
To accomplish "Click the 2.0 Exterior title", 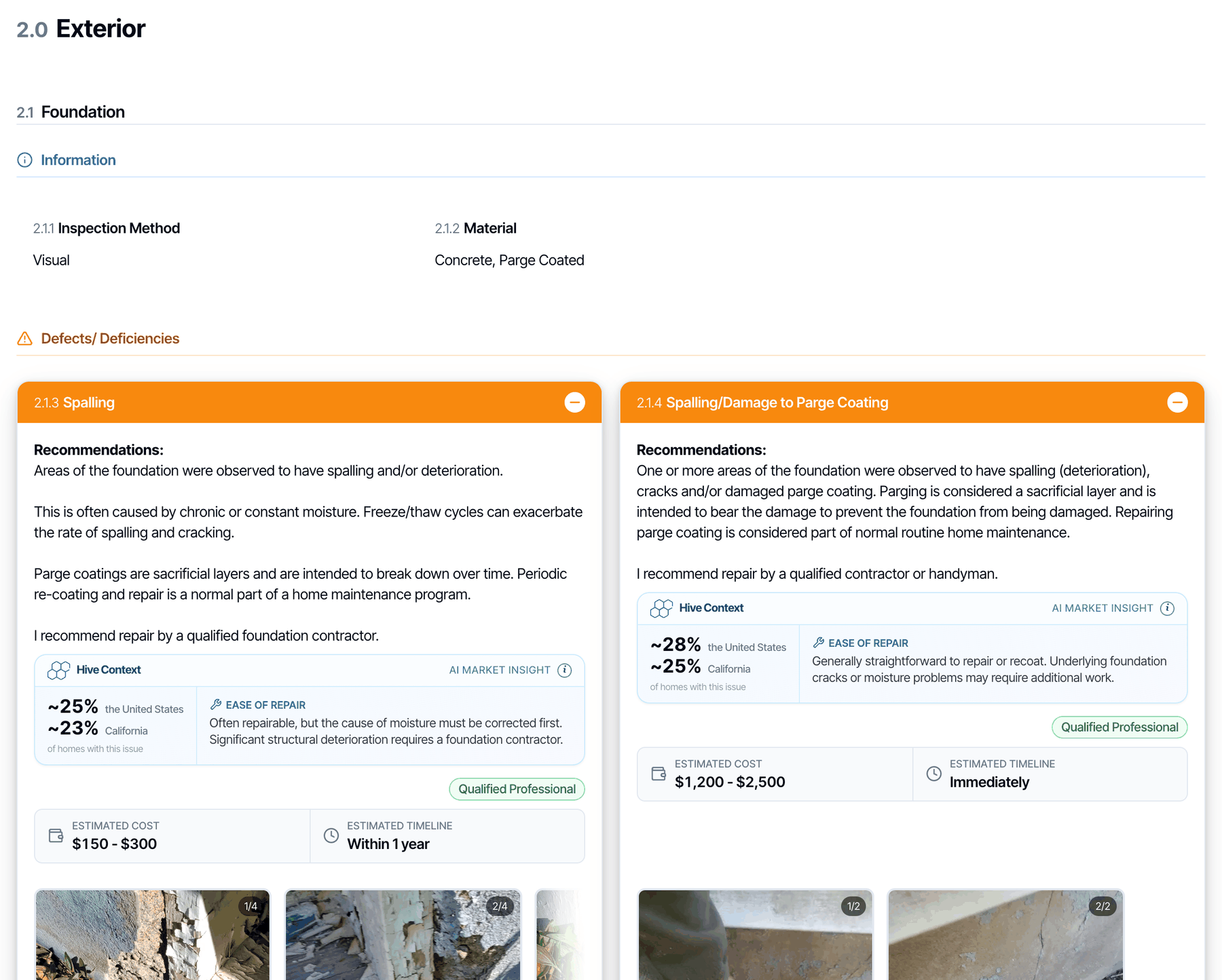I will coord(81,29).
